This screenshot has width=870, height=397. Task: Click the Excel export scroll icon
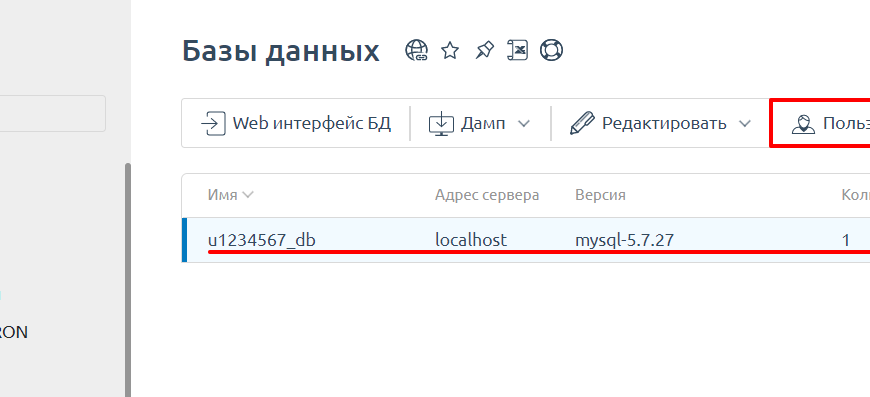tap(518, 50)
